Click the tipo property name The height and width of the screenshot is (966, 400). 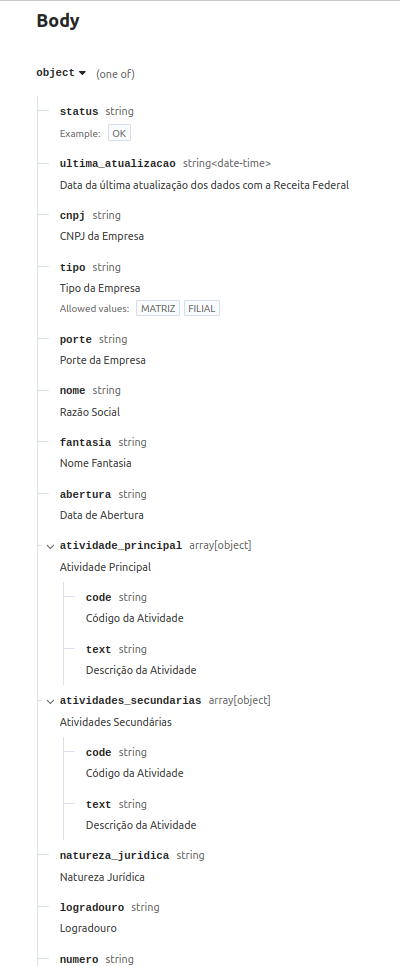coord(73,267)
